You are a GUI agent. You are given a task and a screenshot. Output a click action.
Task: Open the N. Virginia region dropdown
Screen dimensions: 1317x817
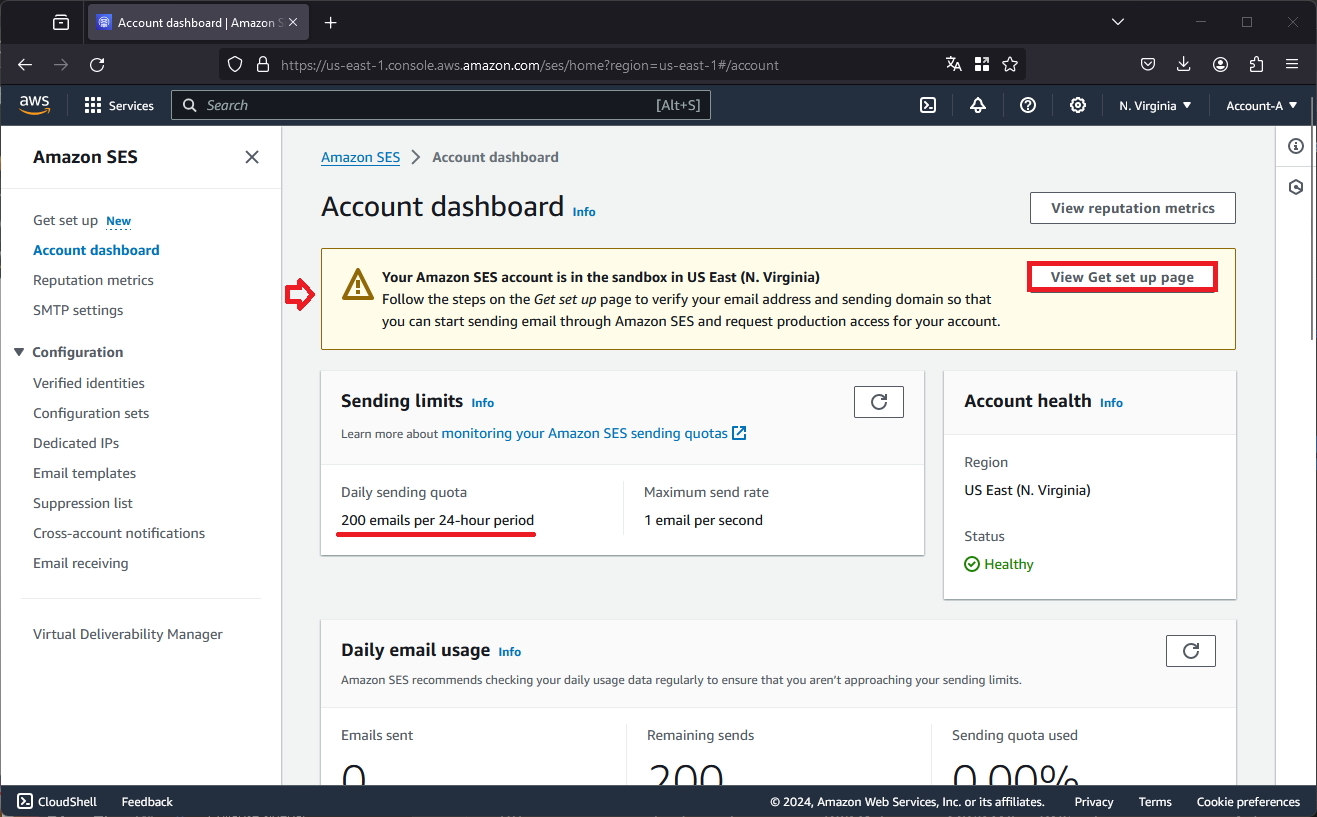[x=1155, y=105]
